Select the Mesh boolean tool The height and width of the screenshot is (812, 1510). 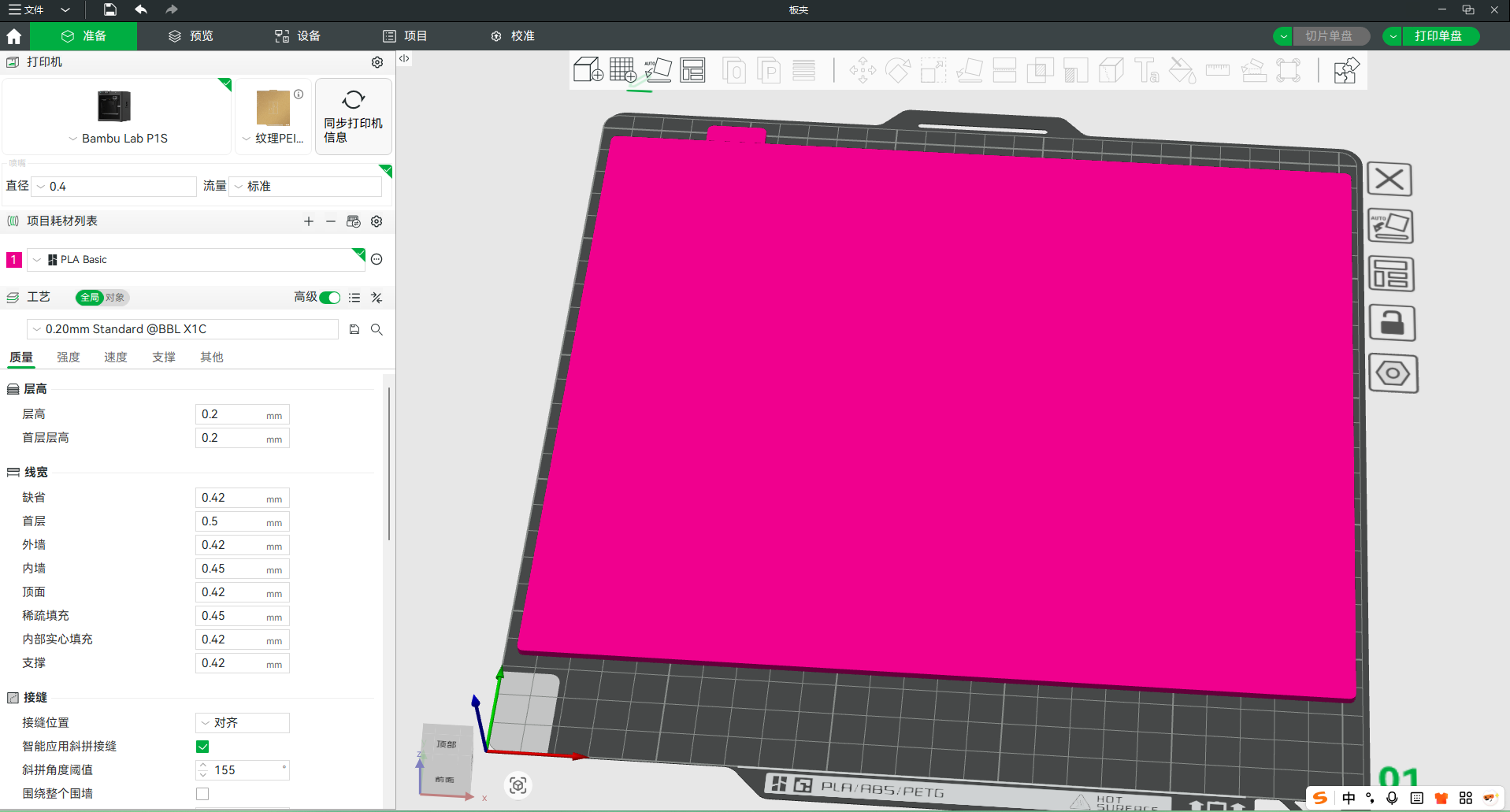click(1040, 70)
